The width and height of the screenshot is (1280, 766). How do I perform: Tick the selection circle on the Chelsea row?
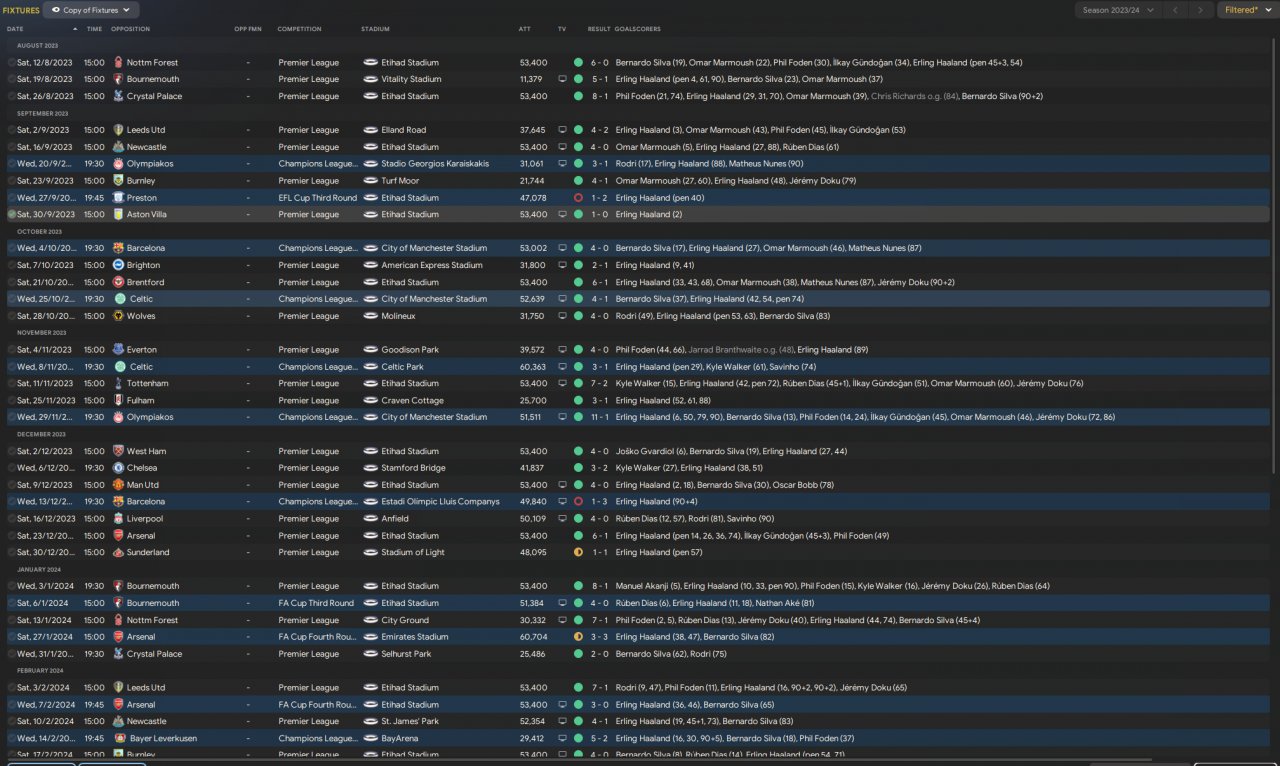point(12,468)
